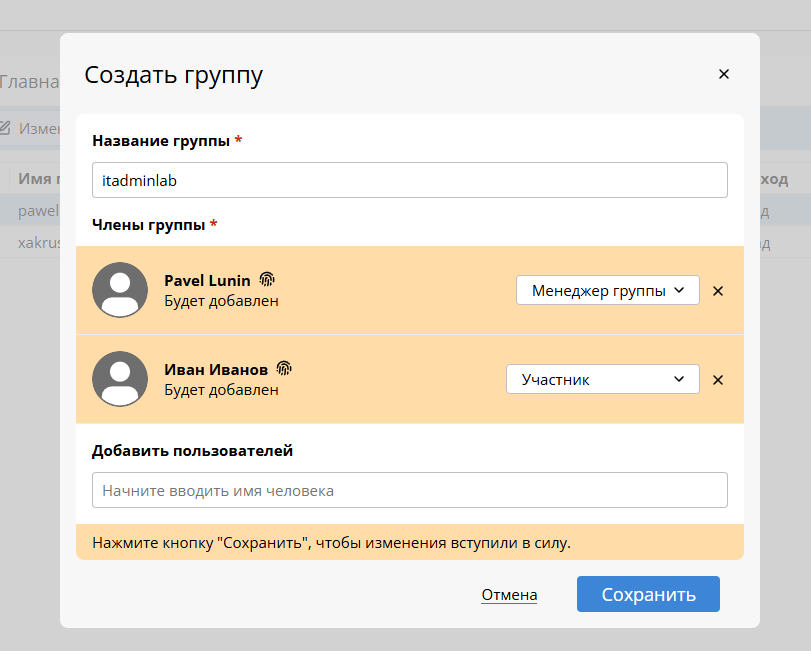Click the Название группы input field
This screenshot has width=811, height=651.
tap(410, 180)
